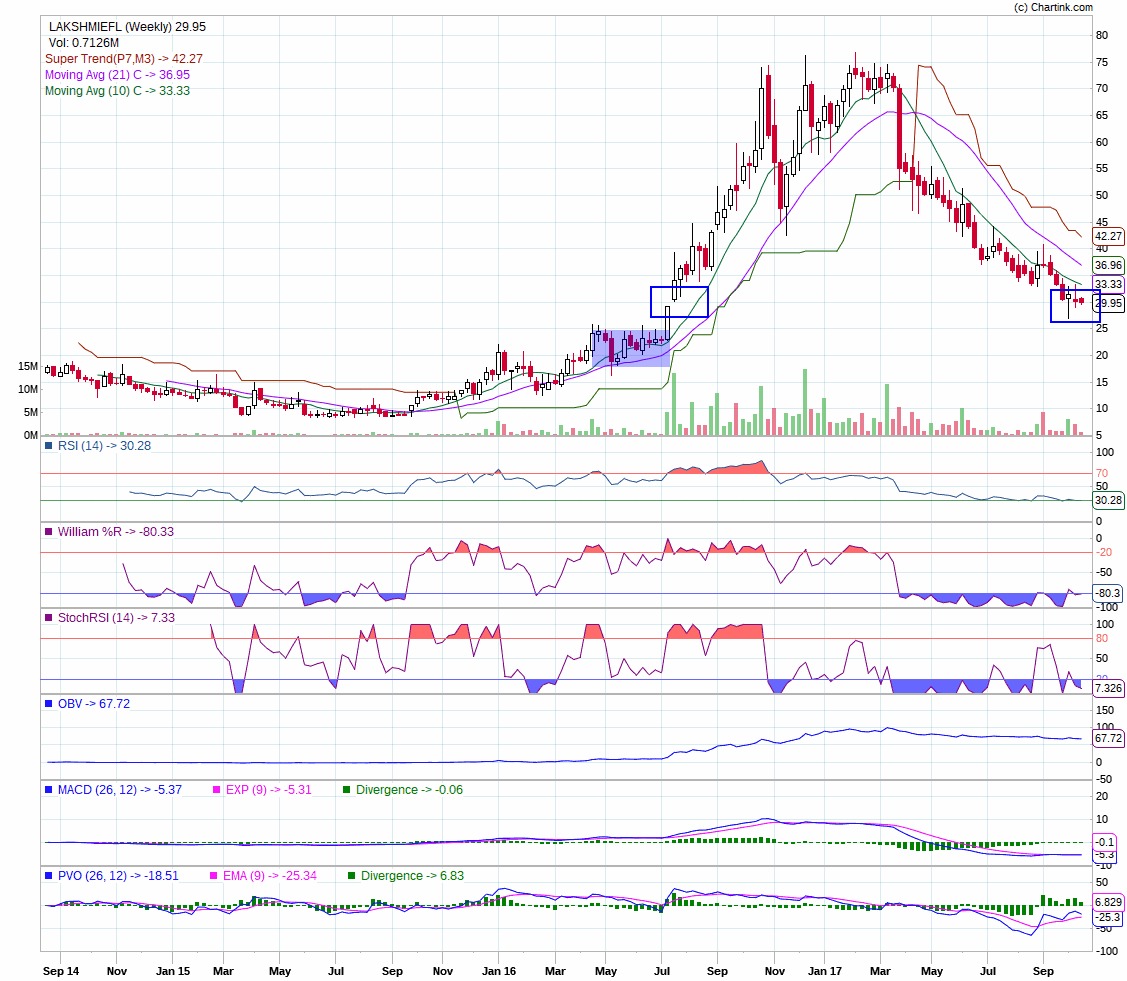The width and height of the screenshot is (1127, 981).
Task: Click the 5M volume axis label
Action: (x=31, y=413)
